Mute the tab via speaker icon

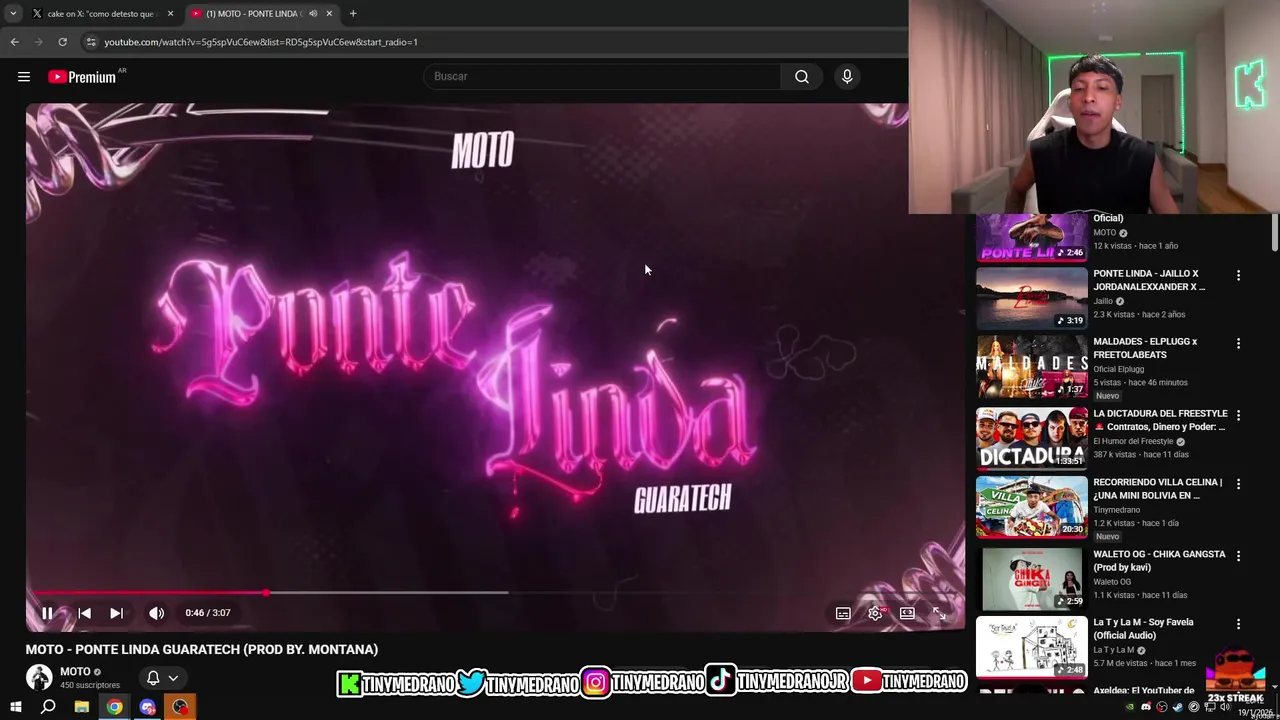click(x=313, y=14)
